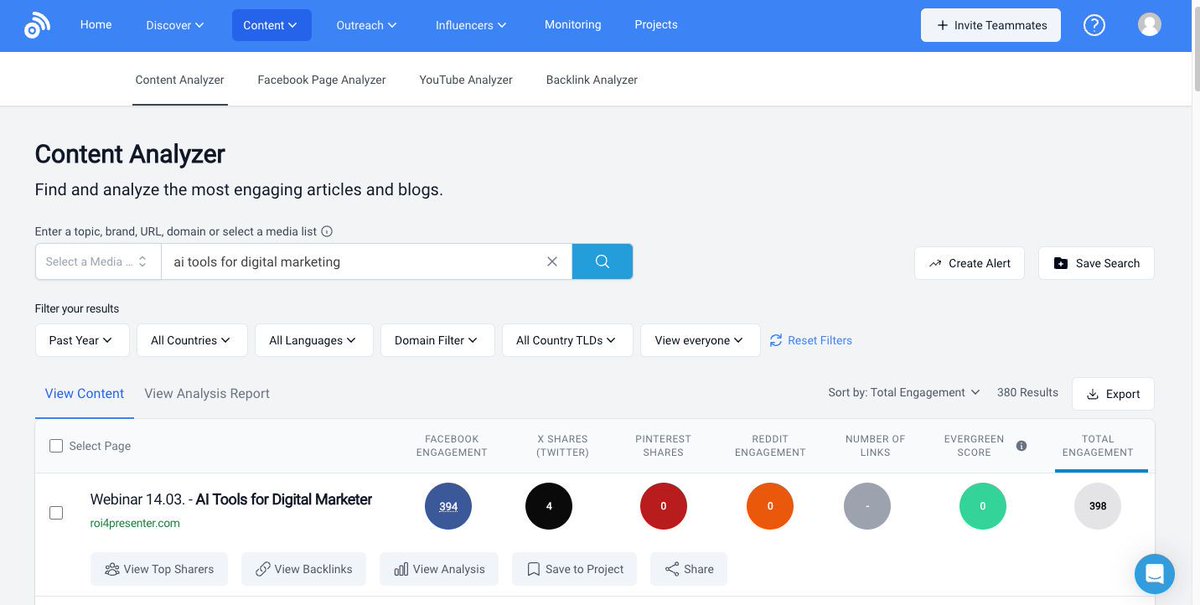Expand the Outreach menu
The width and height of the screenshot is (1200, 605).
coord(365,25)
